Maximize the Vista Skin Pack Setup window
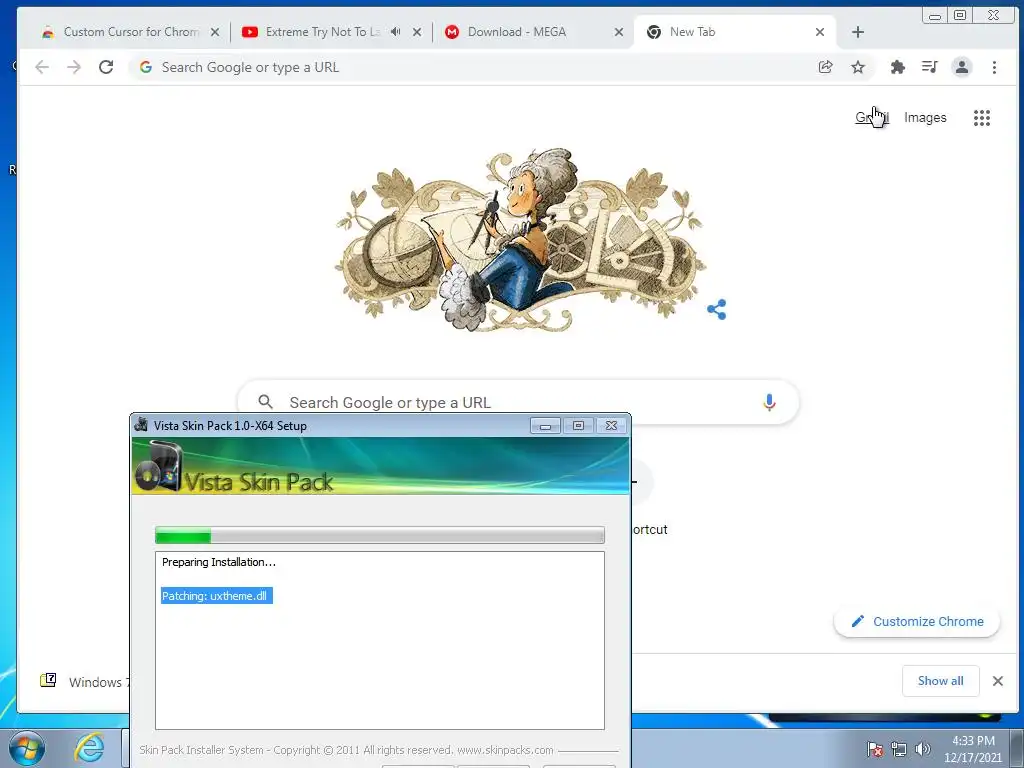Image resolution: width=1024 pixels, height=768 pixels. [x=578, y=426]
